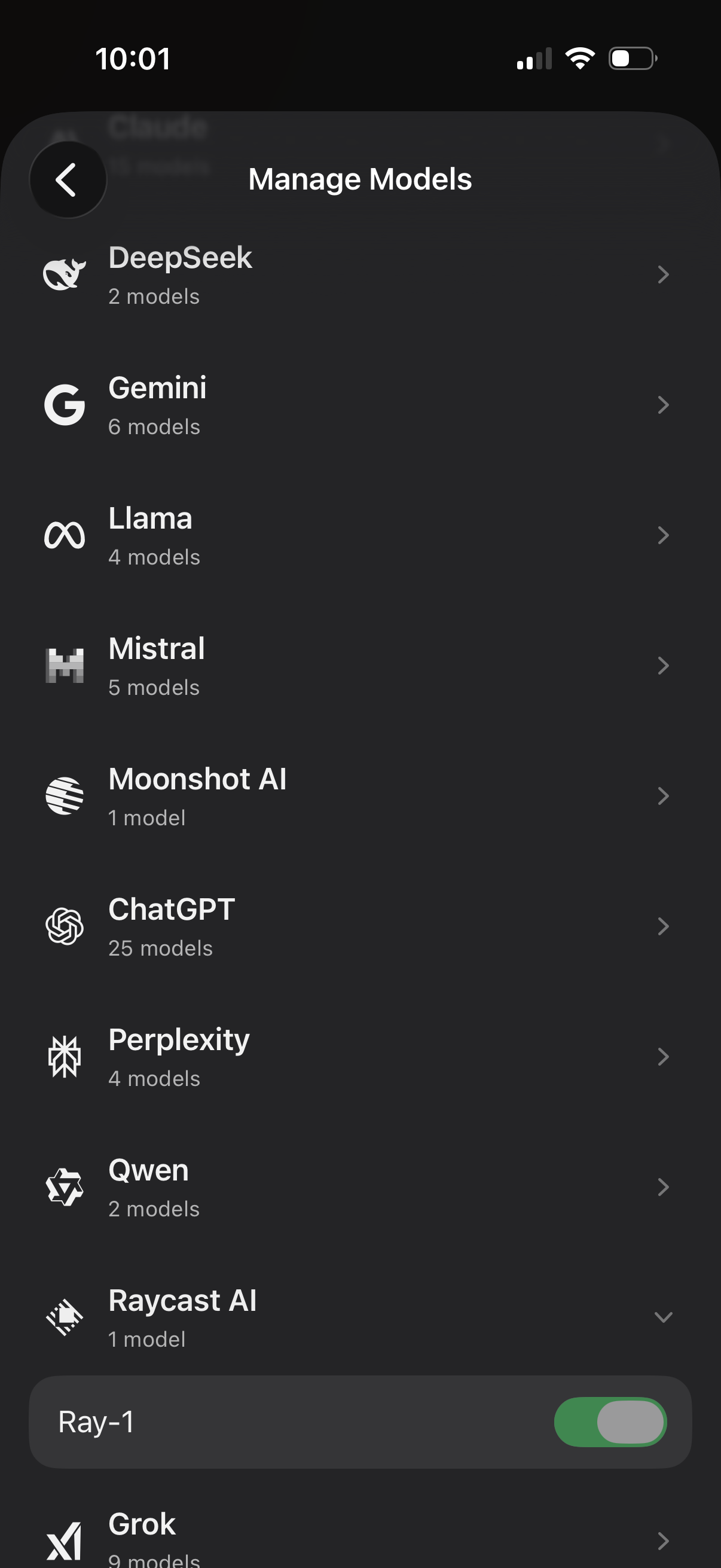This screenshot has width=721, height=1568.
Task: Tap the Ray-1 model label
Action: (96, 1422)
